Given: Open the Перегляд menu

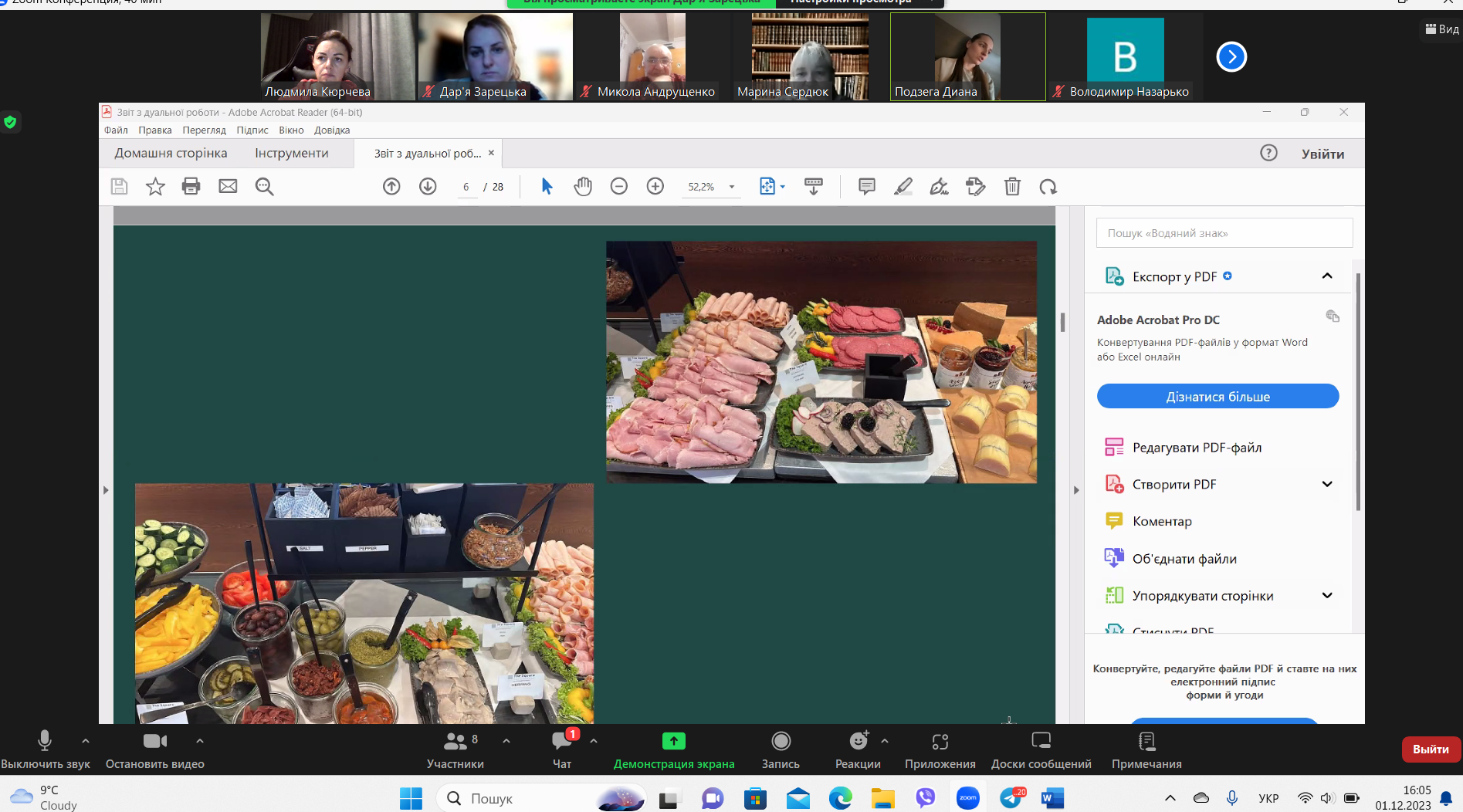Looking at the screenshot, I should tap(204, 130).
